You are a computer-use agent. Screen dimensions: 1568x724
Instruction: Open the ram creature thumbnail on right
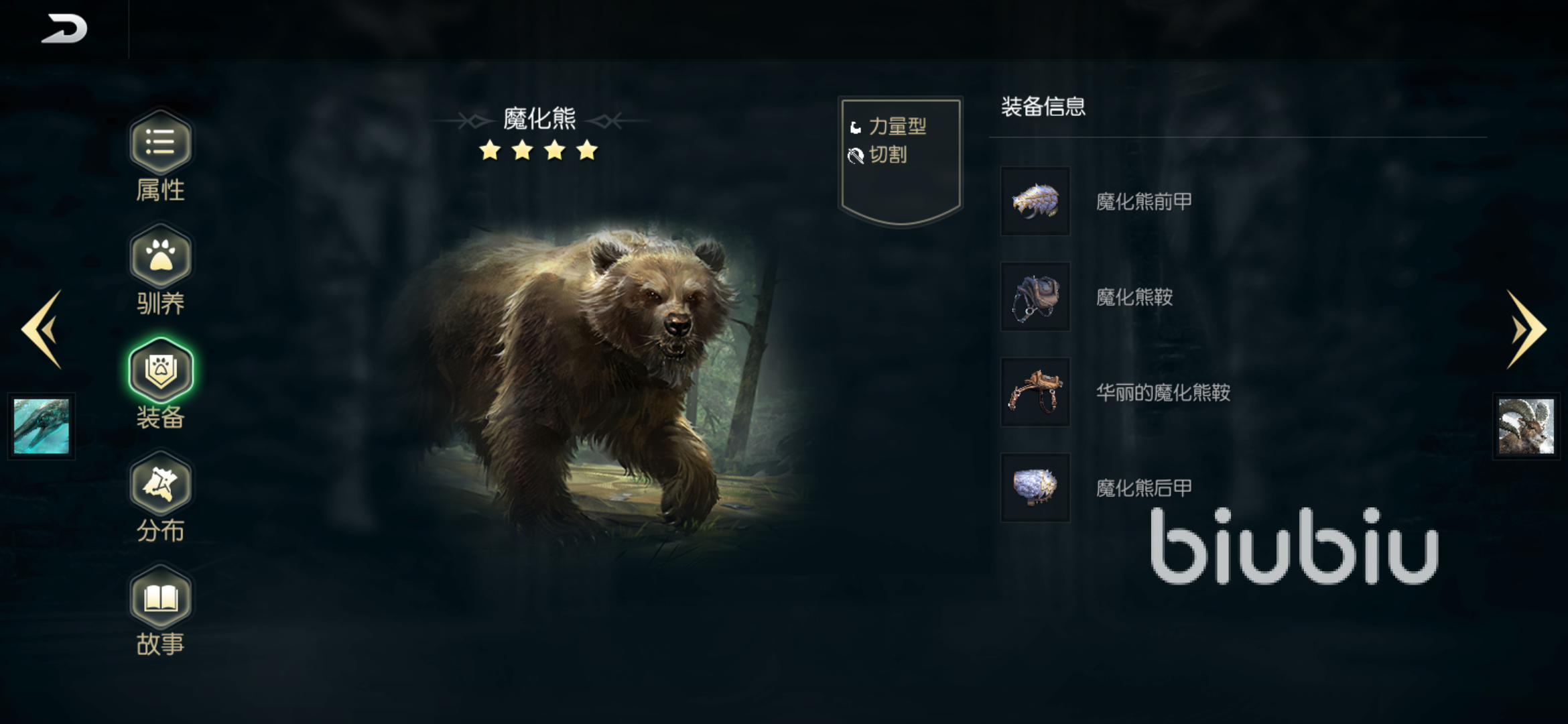click(x=1526, y=426)
